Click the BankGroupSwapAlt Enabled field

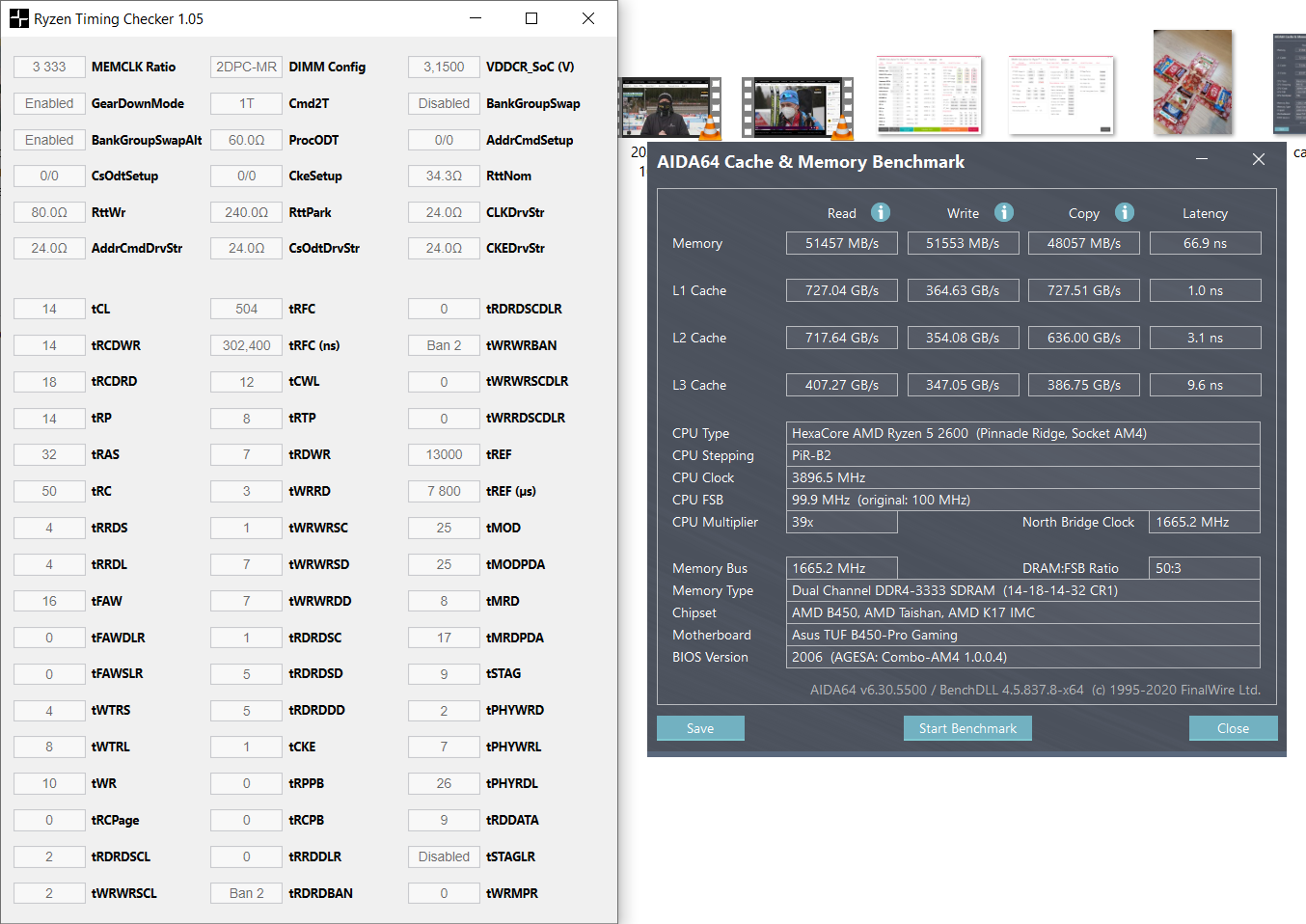tap(49, 140)
